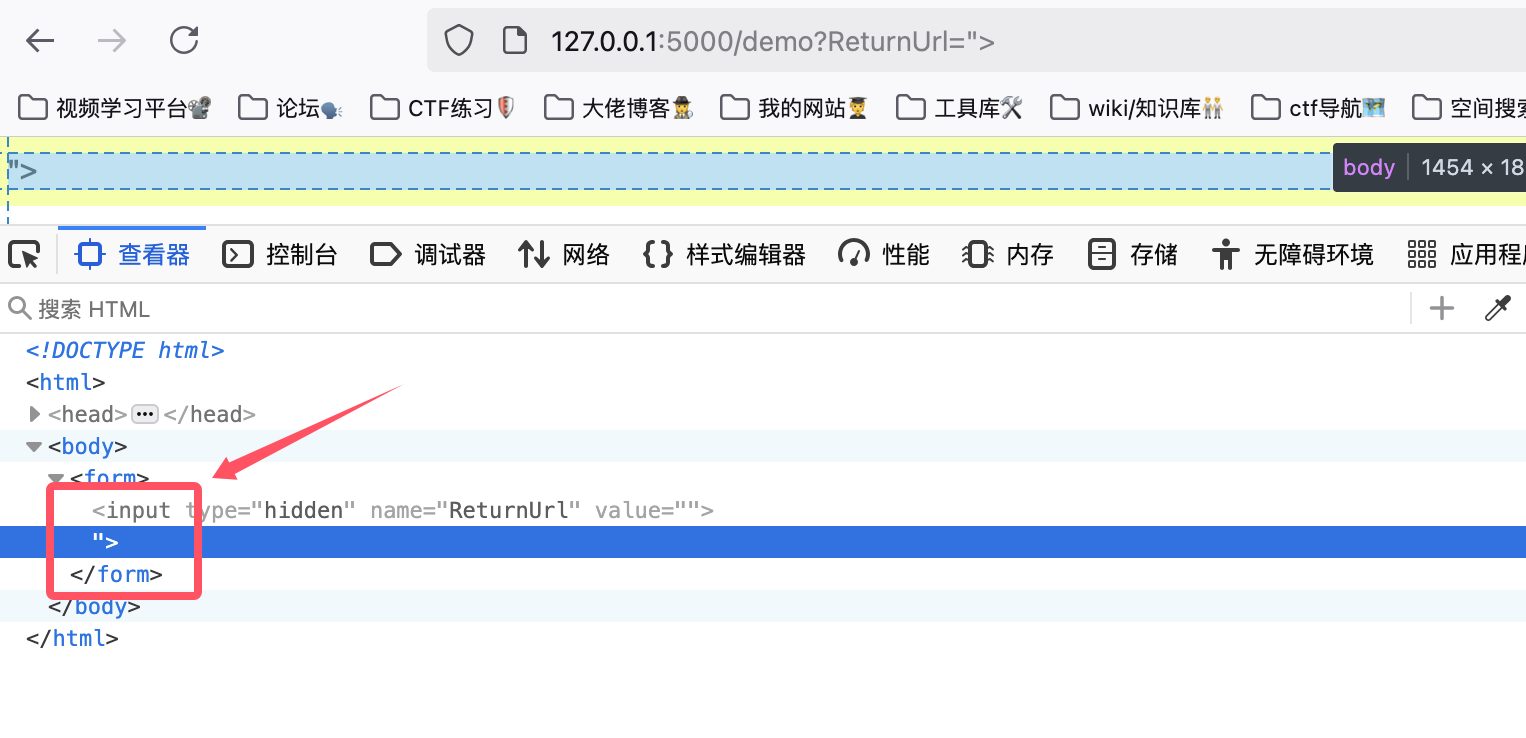Switch to the 控制台 console tab
The image size is (1526, 738).
click(x=280, y=255)
